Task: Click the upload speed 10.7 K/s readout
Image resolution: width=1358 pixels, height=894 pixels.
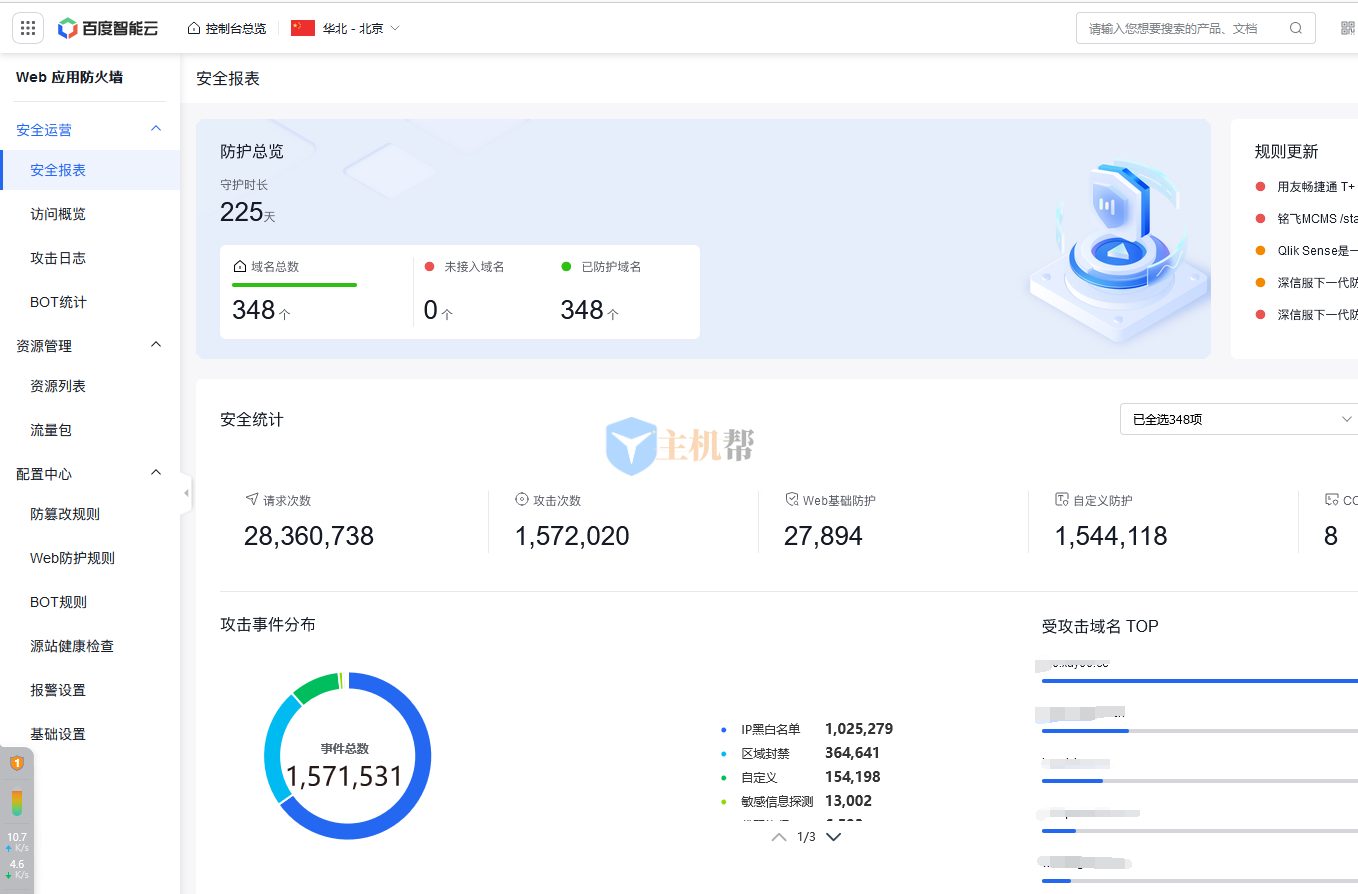Action: tap(17, 842)
